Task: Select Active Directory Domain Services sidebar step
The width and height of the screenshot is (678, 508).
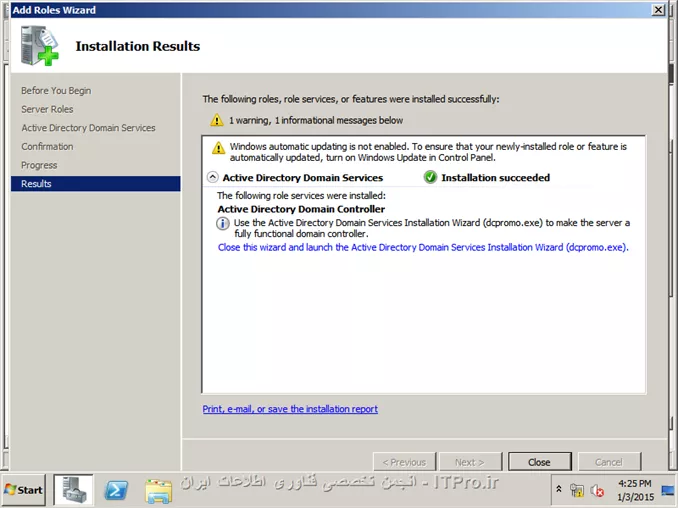Action: [x=88, y=128]
